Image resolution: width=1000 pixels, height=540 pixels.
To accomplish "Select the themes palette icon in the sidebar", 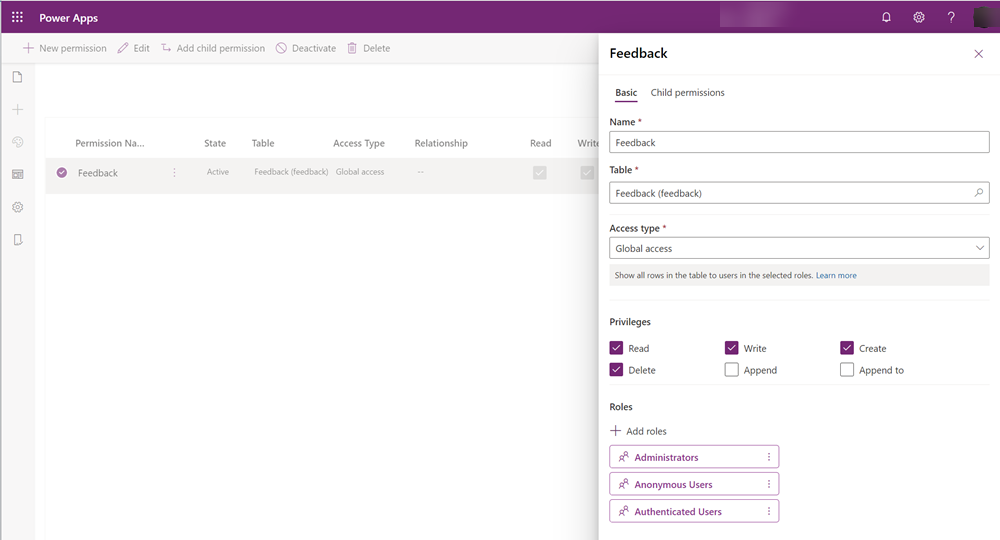I will click(18, 142).
